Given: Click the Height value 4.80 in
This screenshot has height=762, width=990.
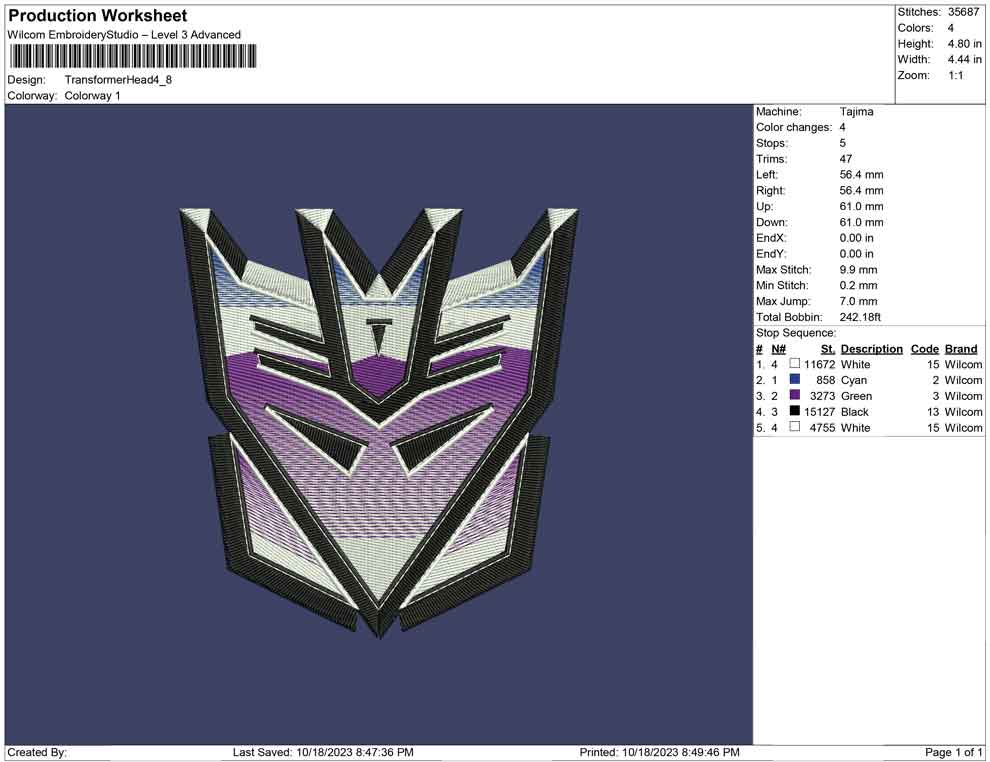Looking at the screenshot, I should pos(964,44).
